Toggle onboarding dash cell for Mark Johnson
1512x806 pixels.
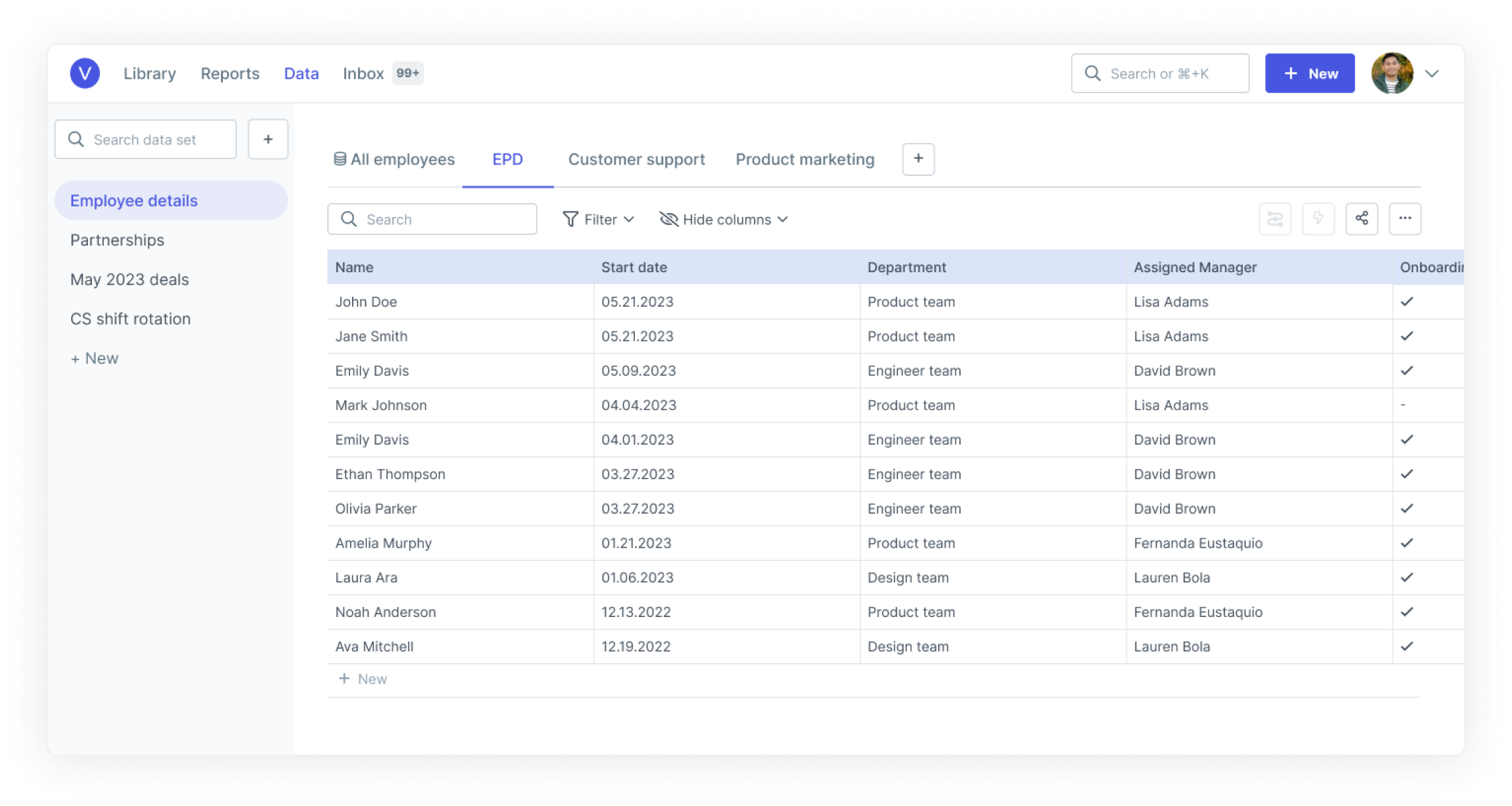(1427, 405)
